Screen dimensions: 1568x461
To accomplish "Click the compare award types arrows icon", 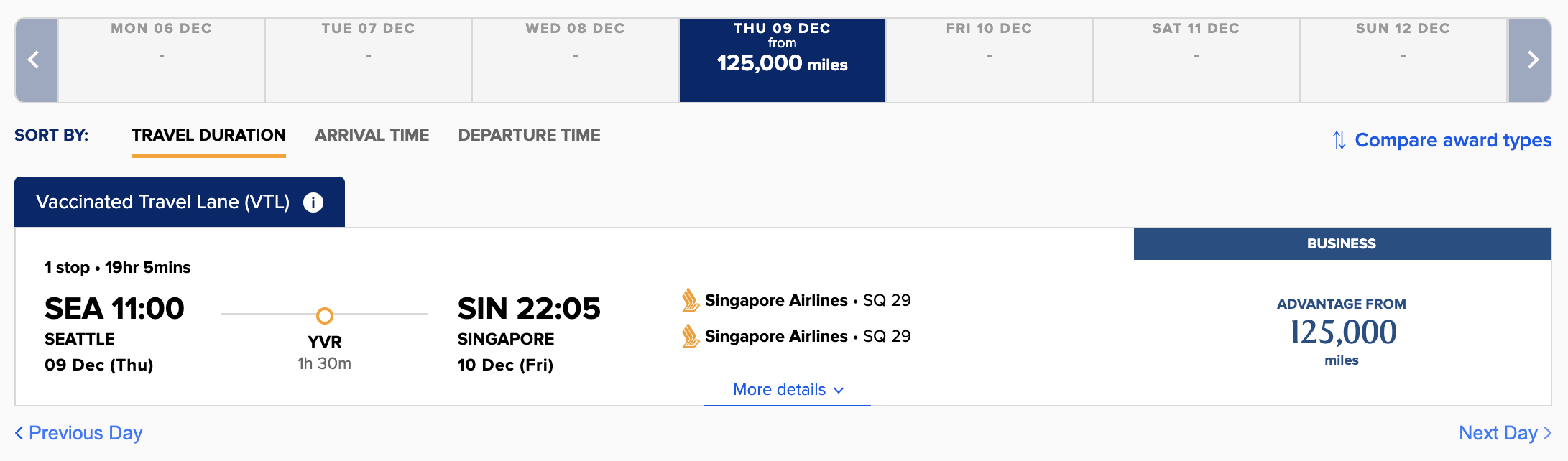I will pos(1339,140).
